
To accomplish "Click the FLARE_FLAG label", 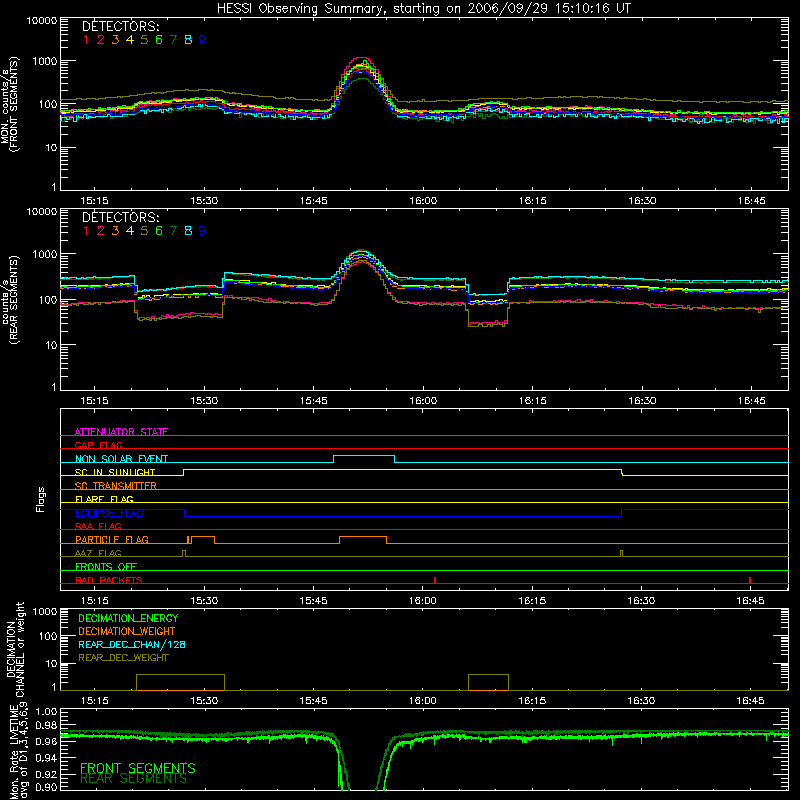I will coord(104,499).
